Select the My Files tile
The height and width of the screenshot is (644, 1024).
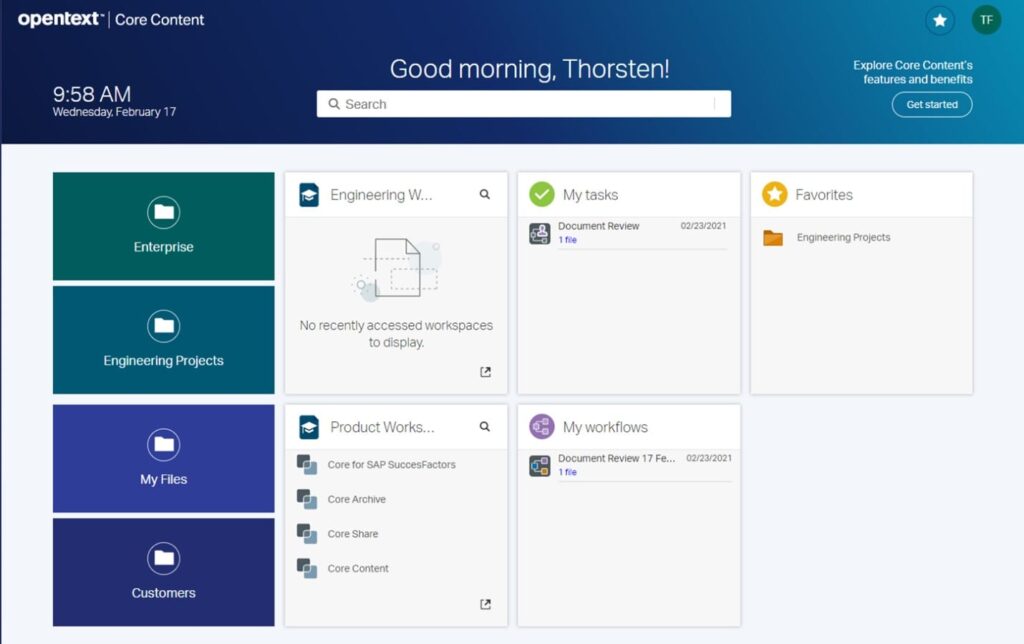pos(163,458)
